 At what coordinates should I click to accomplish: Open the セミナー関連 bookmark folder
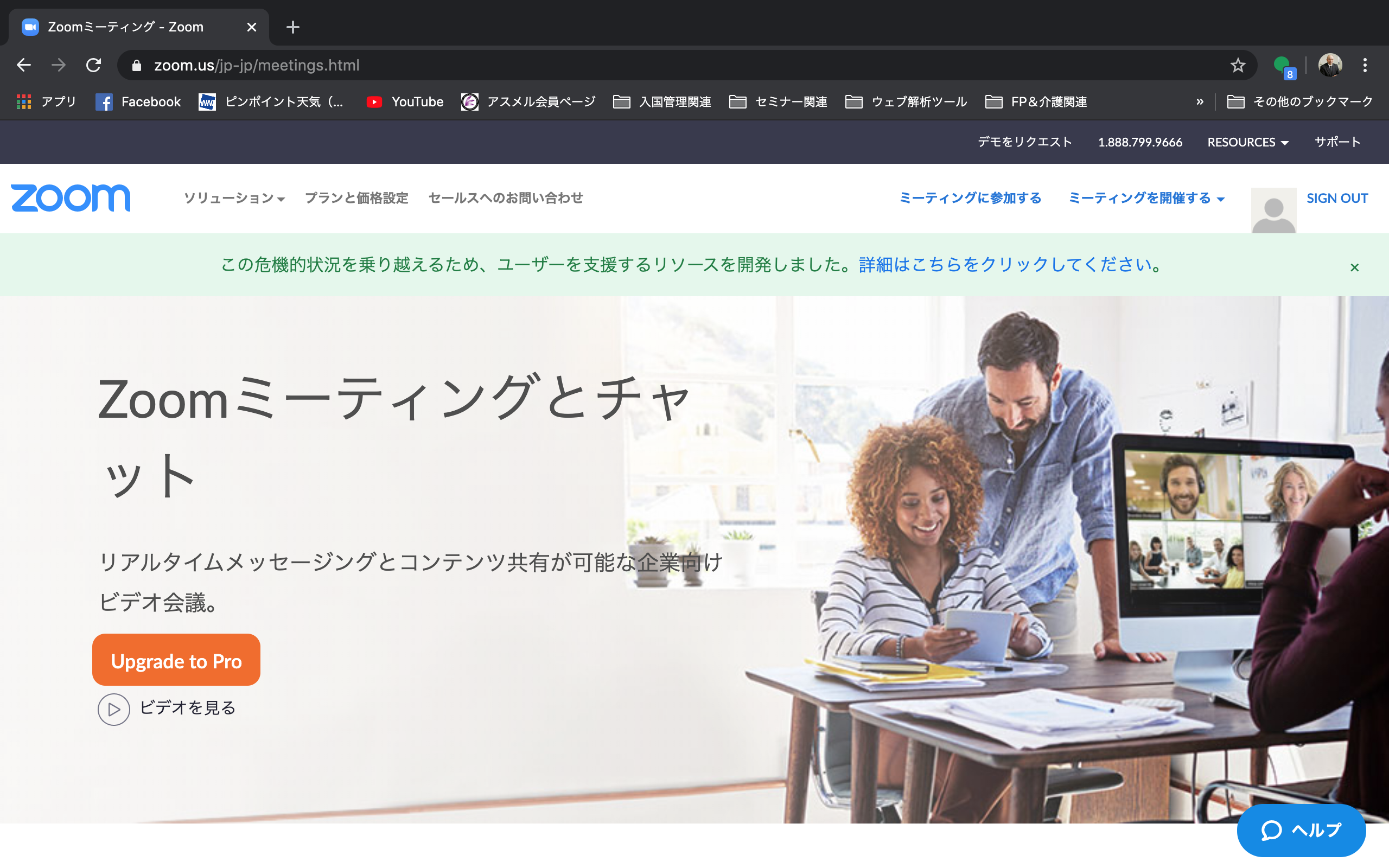pyautogui.click(x=778, y=101)
